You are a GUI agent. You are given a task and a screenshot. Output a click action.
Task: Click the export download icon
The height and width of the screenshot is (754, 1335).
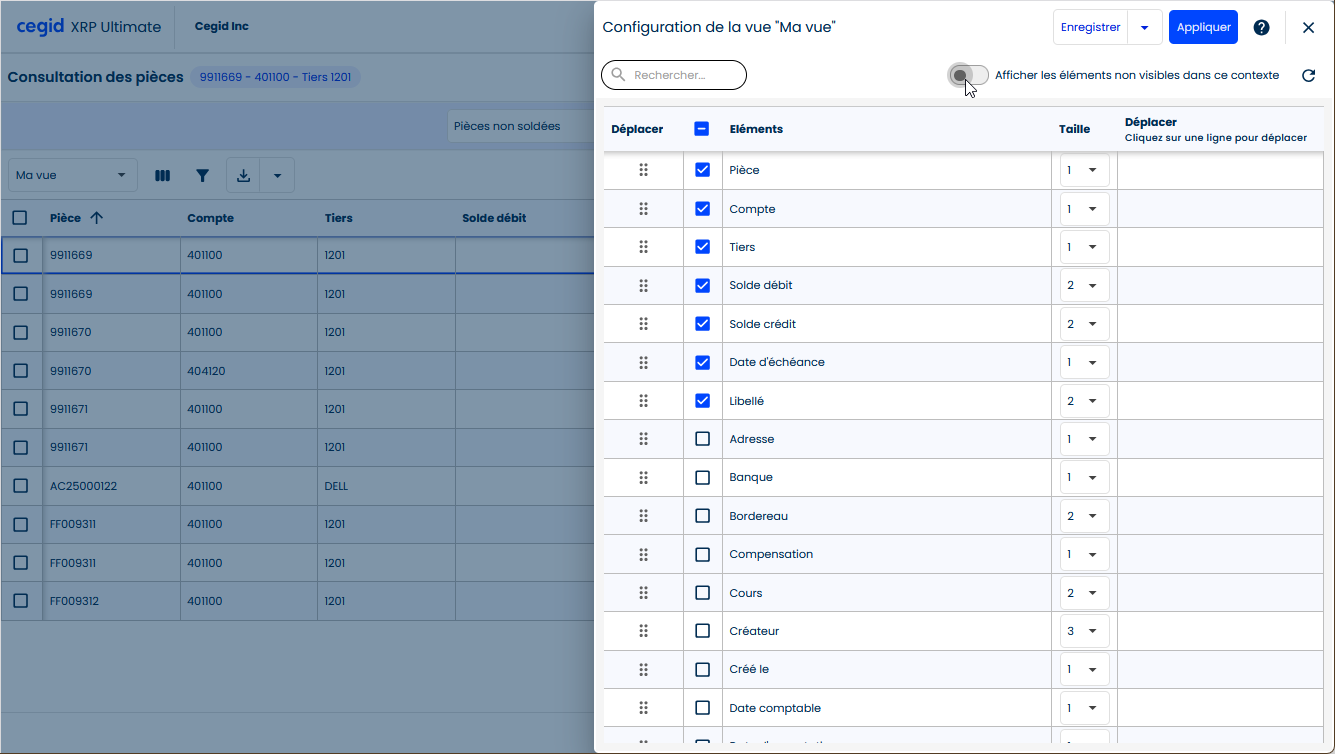[243, 176]
